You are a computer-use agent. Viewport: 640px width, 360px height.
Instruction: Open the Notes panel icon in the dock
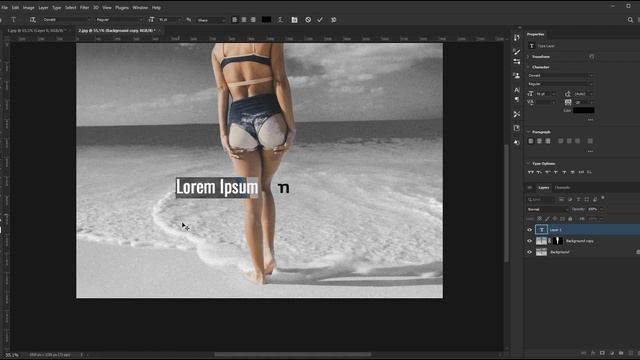pyautogui.click(x=517, y=128)
